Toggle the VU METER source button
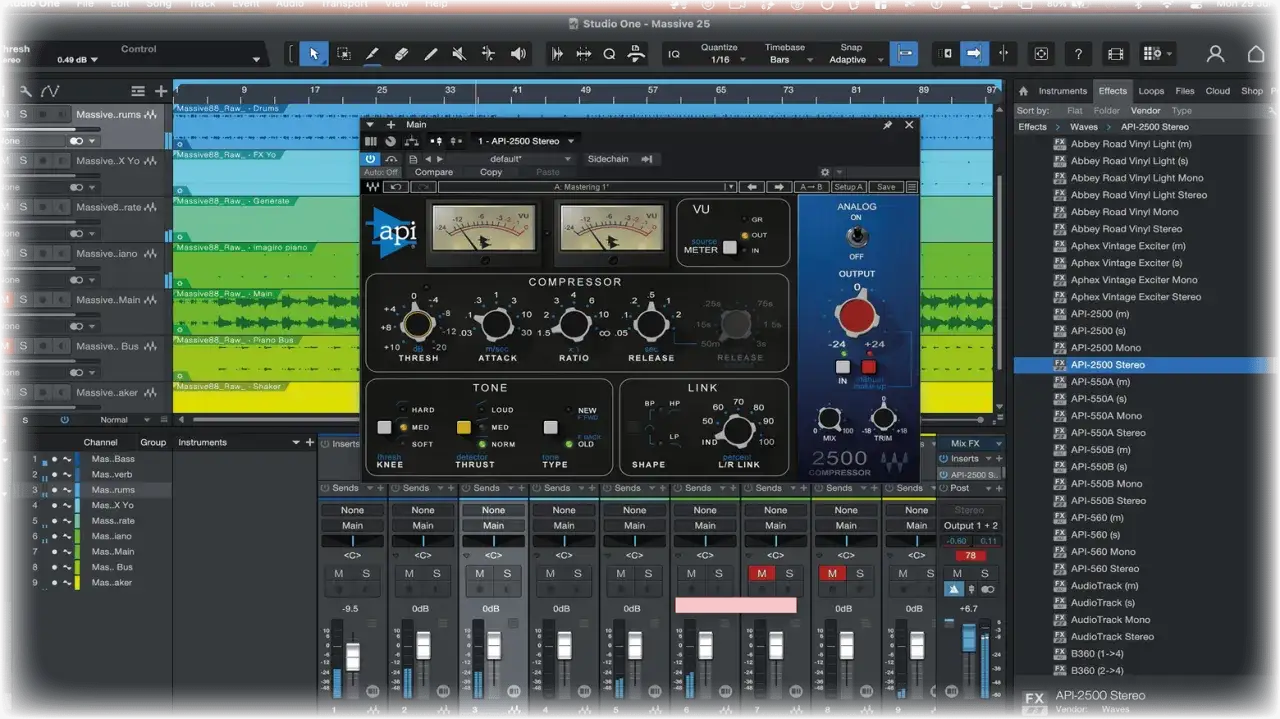Image resolution: width=1280 pixels, height=719 pixels. (729, 248)
